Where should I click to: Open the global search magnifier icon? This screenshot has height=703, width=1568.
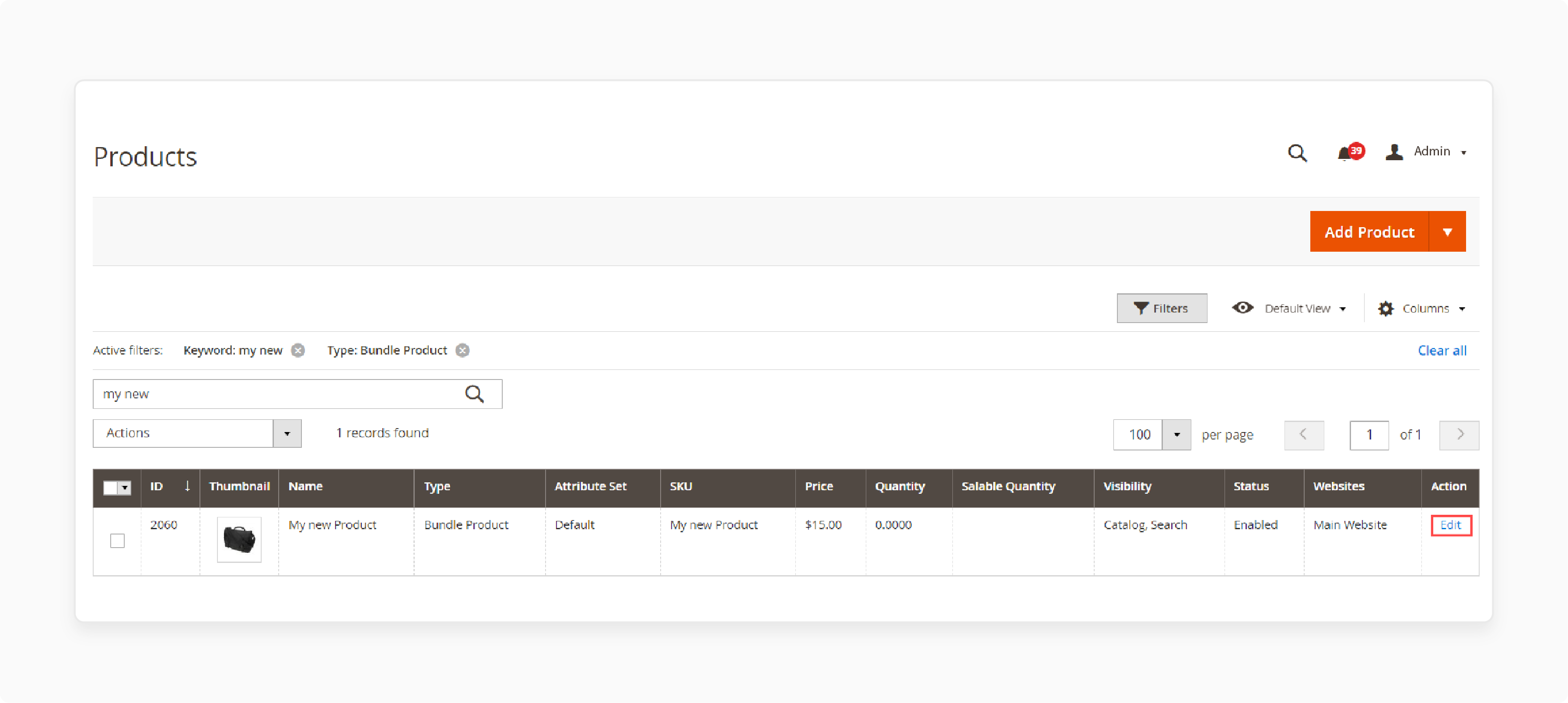[x=1297, y=152]
